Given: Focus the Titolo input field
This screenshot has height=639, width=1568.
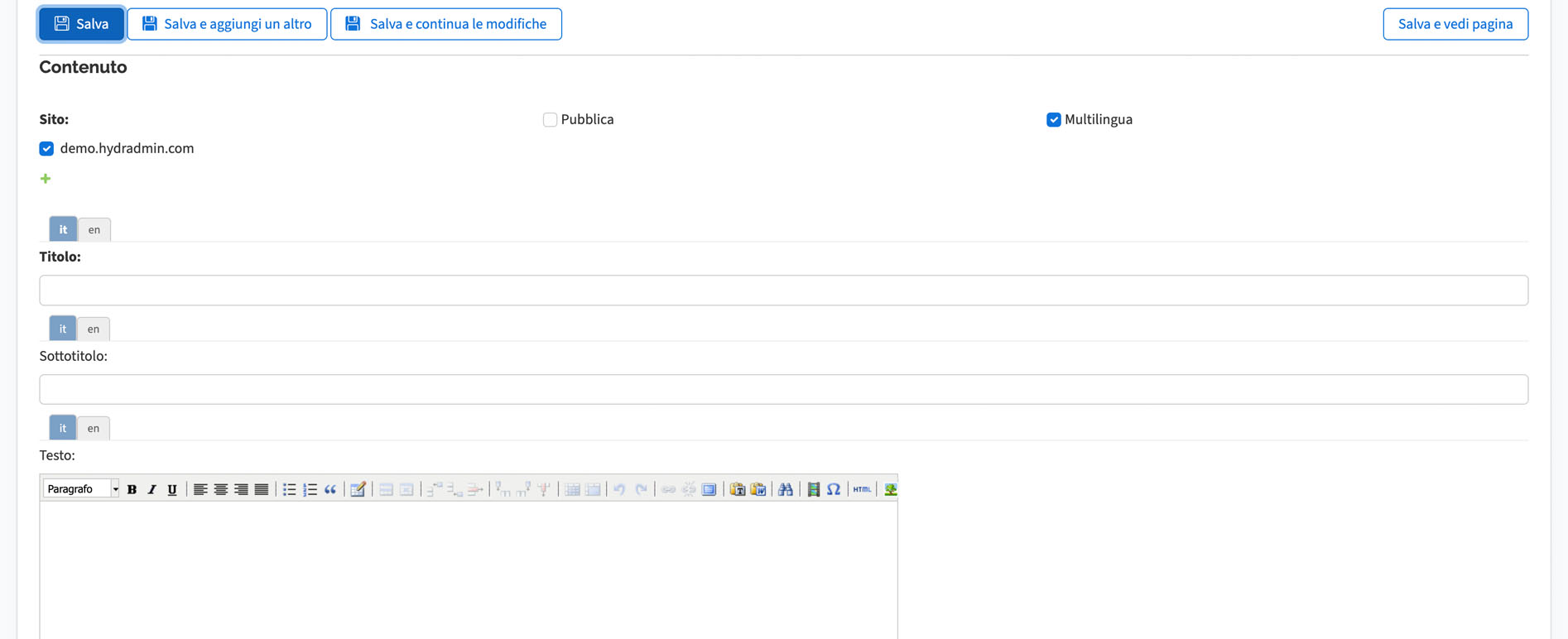Looking at the screenshot, I should (x=783, y=291).
